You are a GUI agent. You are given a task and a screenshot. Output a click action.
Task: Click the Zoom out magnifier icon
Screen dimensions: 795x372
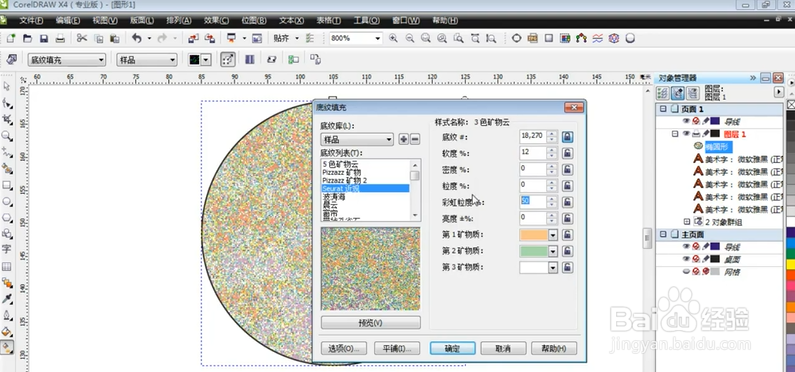tap(409, 39)
